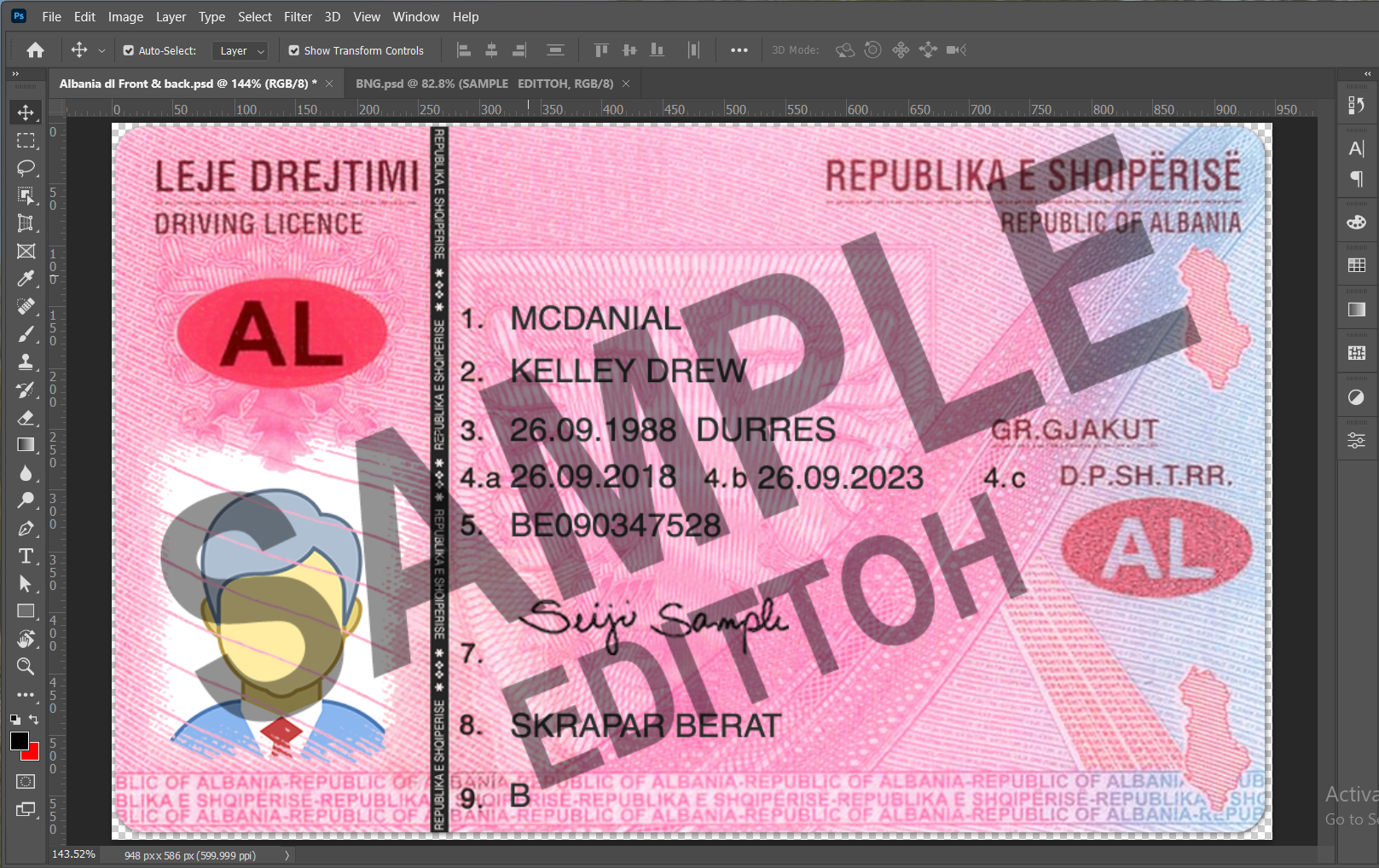Close the BNG.psd tab
The image size is (1379, 868).
(626, 84)
